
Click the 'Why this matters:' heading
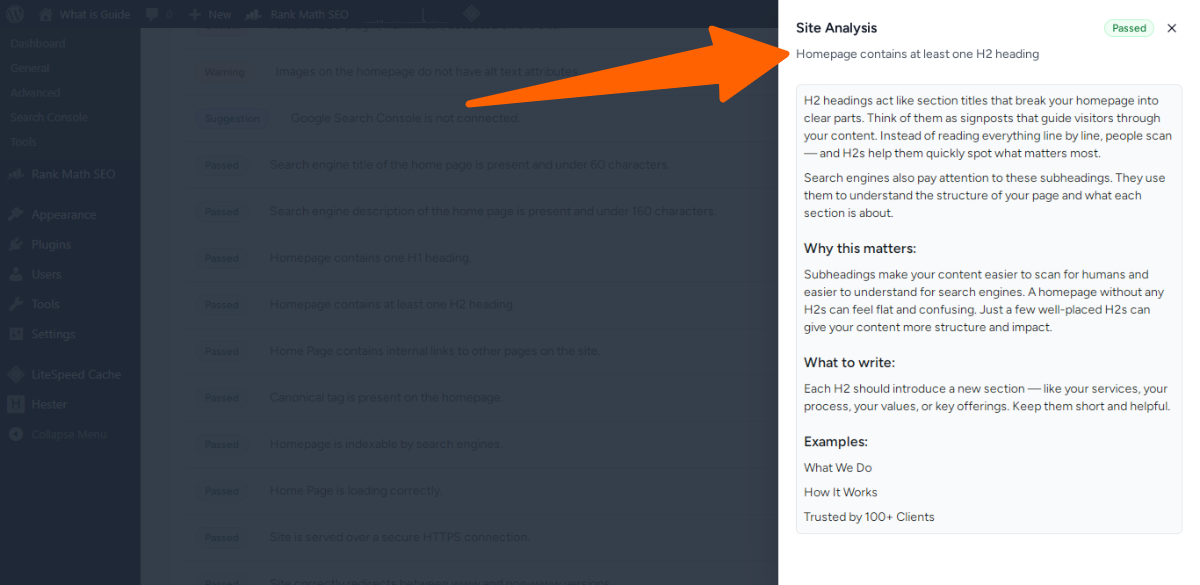[x=860, y=248]
